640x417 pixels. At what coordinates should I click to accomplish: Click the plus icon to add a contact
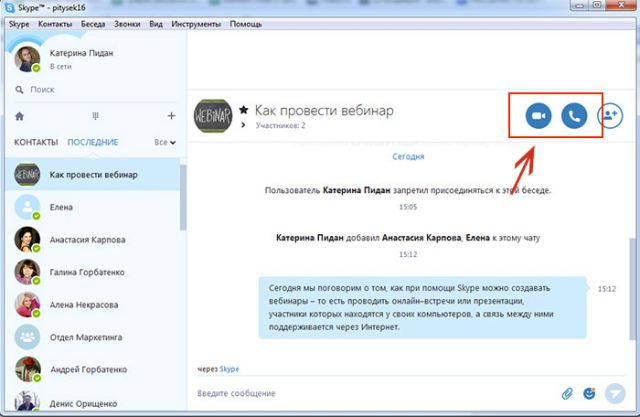(x=171, y=116)
